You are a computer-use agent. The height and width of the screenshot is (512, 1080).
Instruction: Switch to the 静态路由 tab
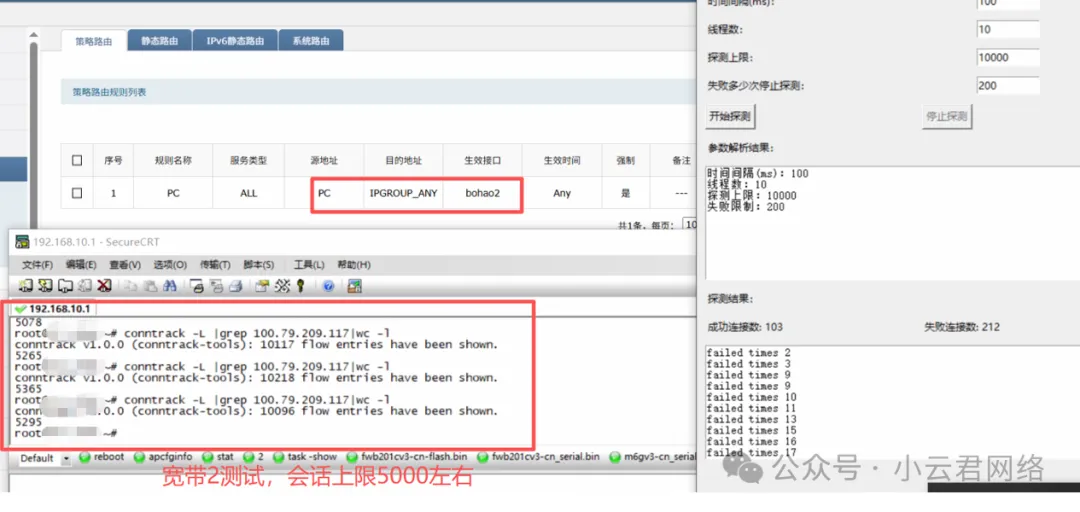coord(159,41)
